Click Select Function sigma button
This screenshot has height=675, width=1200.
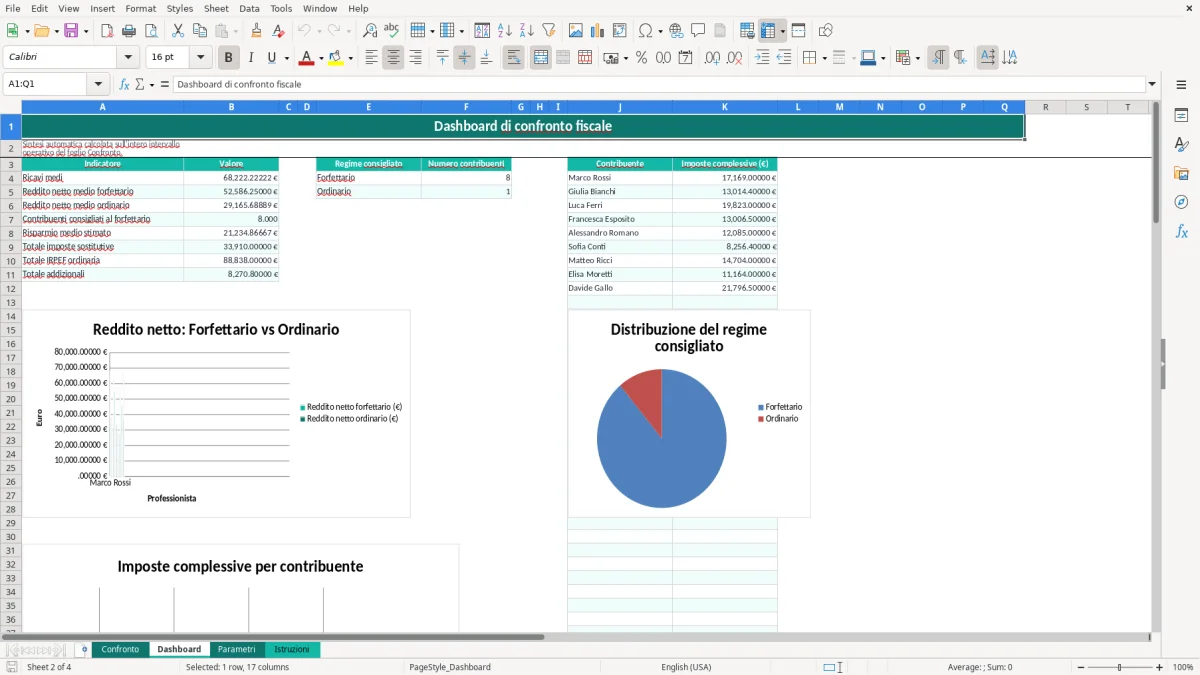[x=140, y=84]
